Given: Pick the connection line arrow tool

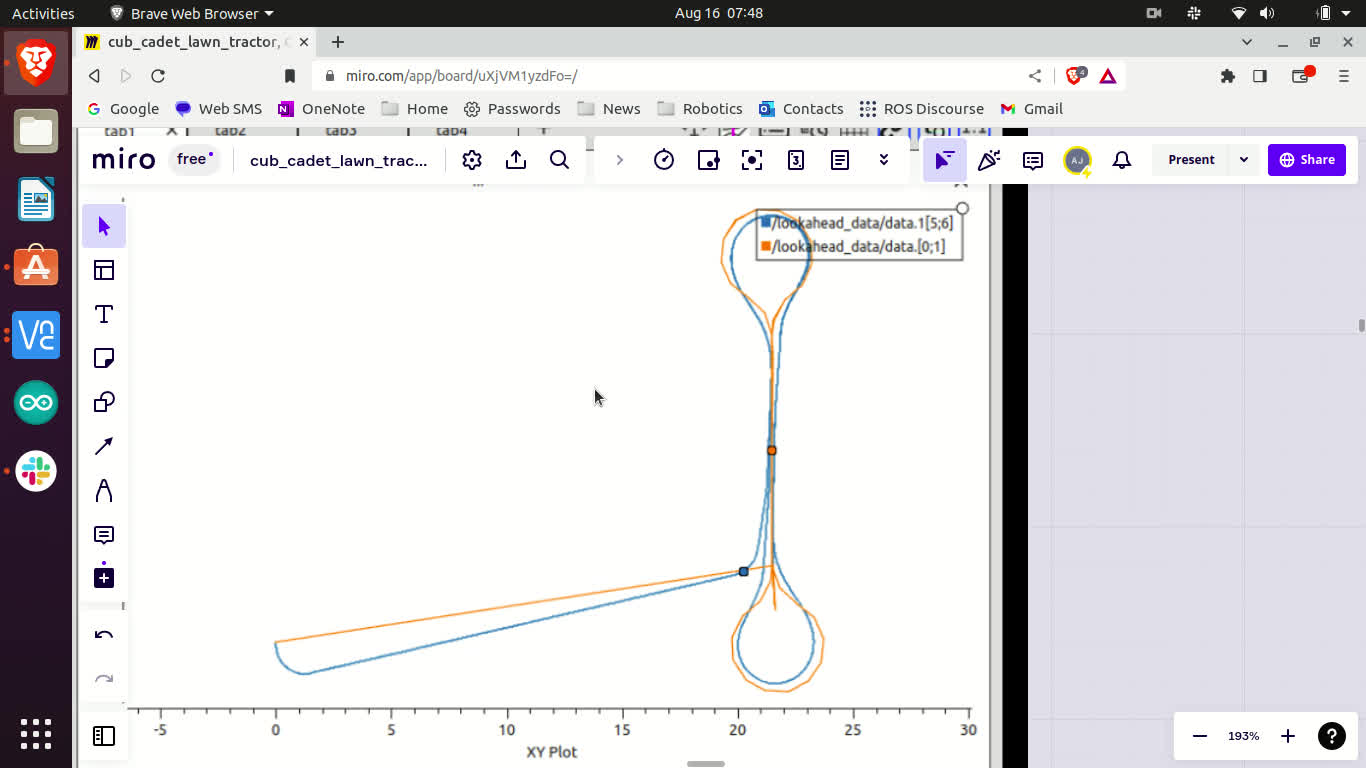Looking at the screenshot, I should (104, 446).
